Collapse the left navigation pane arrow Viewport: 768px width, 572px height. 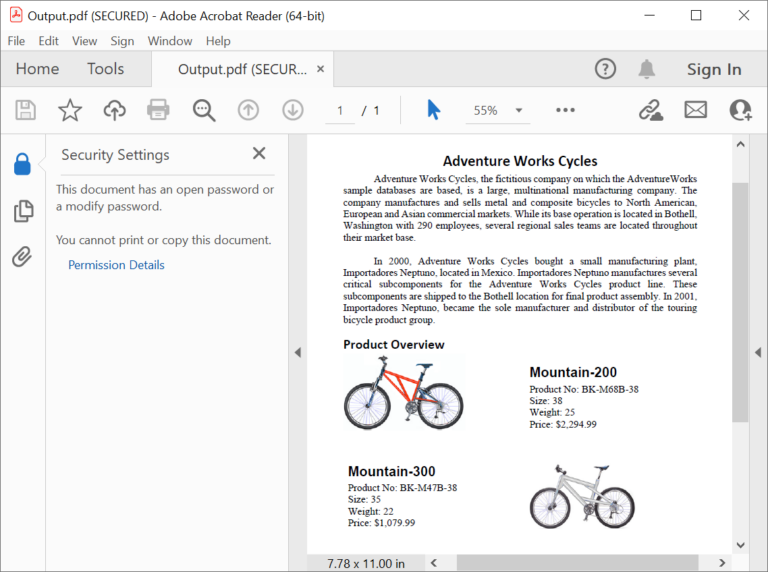tap(296, 352)
